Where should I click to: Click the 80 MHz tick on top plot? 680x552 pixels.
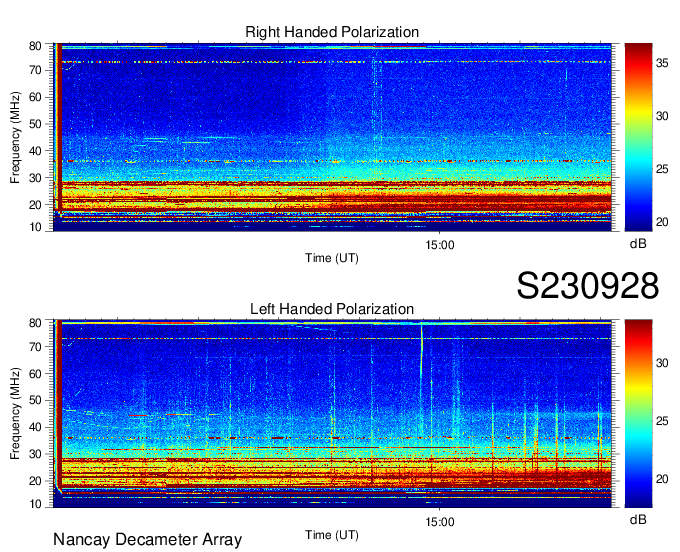point(35,46)
